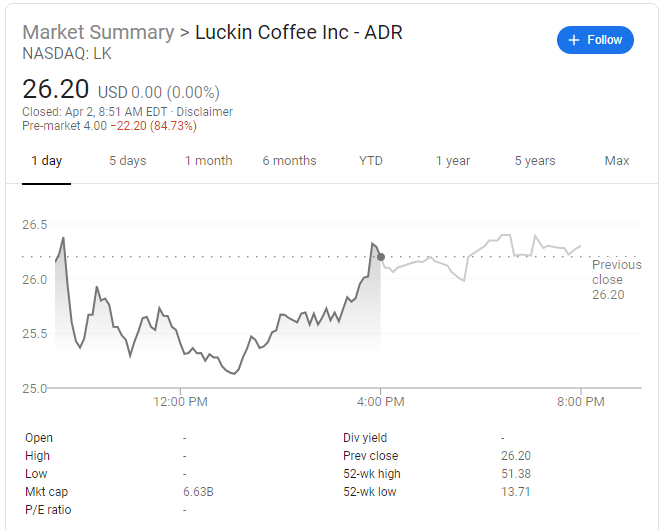This screenshot has width=660, height=530.
Task: Click the 26.20 price heading
Action: pos(56,89)
